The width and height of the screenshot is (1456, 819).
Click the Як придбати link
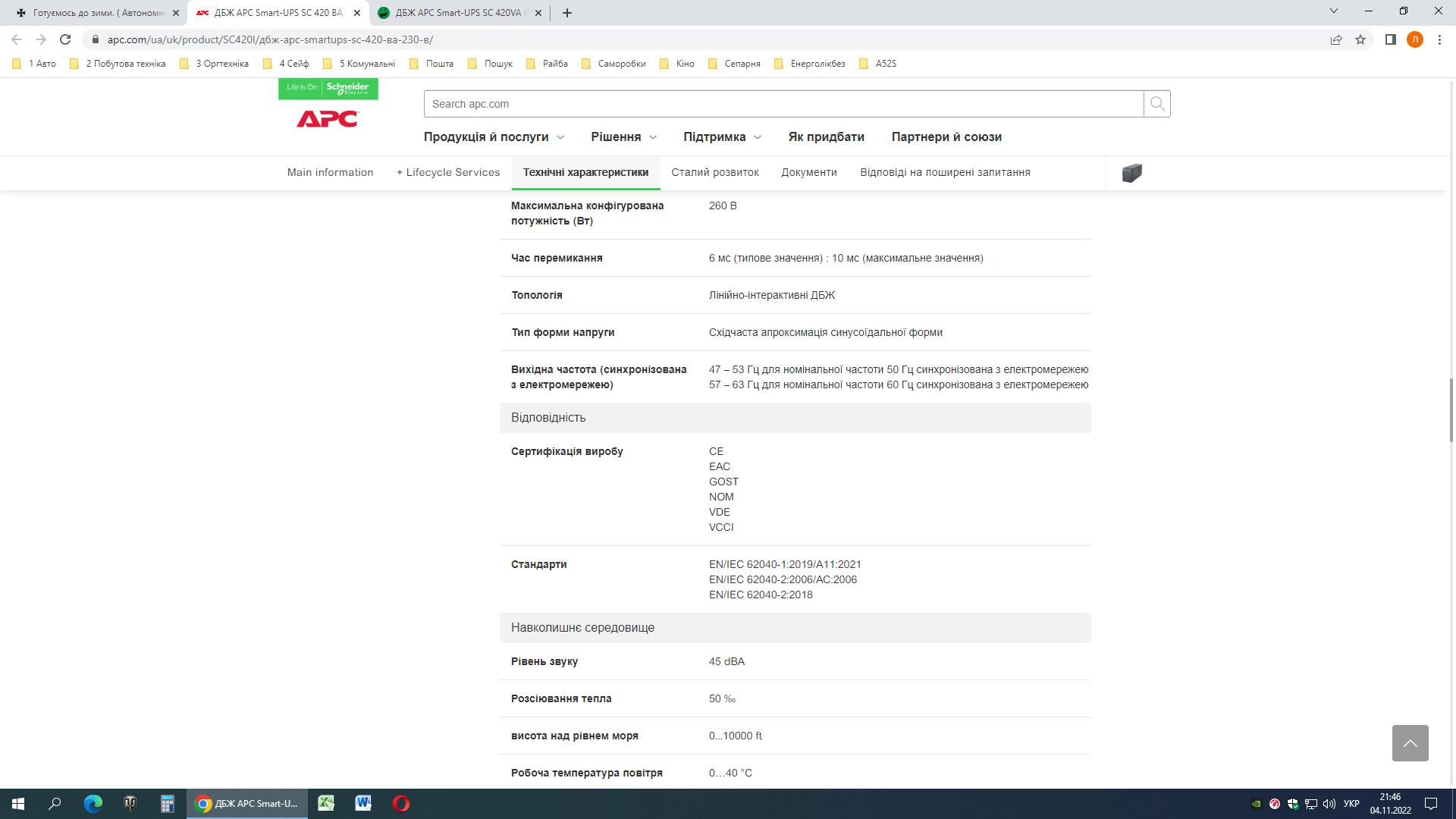826,137
